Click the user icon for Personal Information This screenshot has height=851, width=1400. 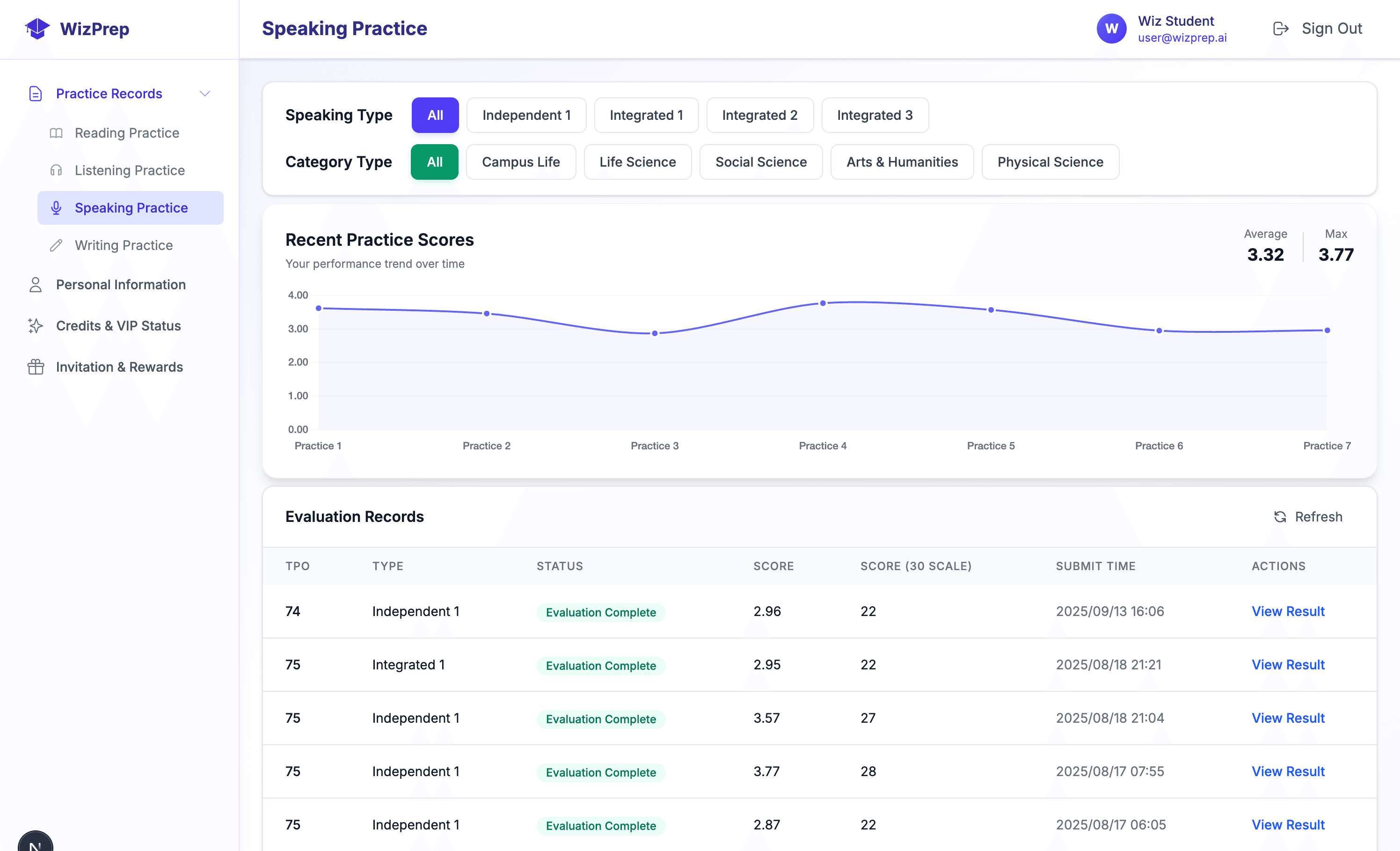point(35,284)
